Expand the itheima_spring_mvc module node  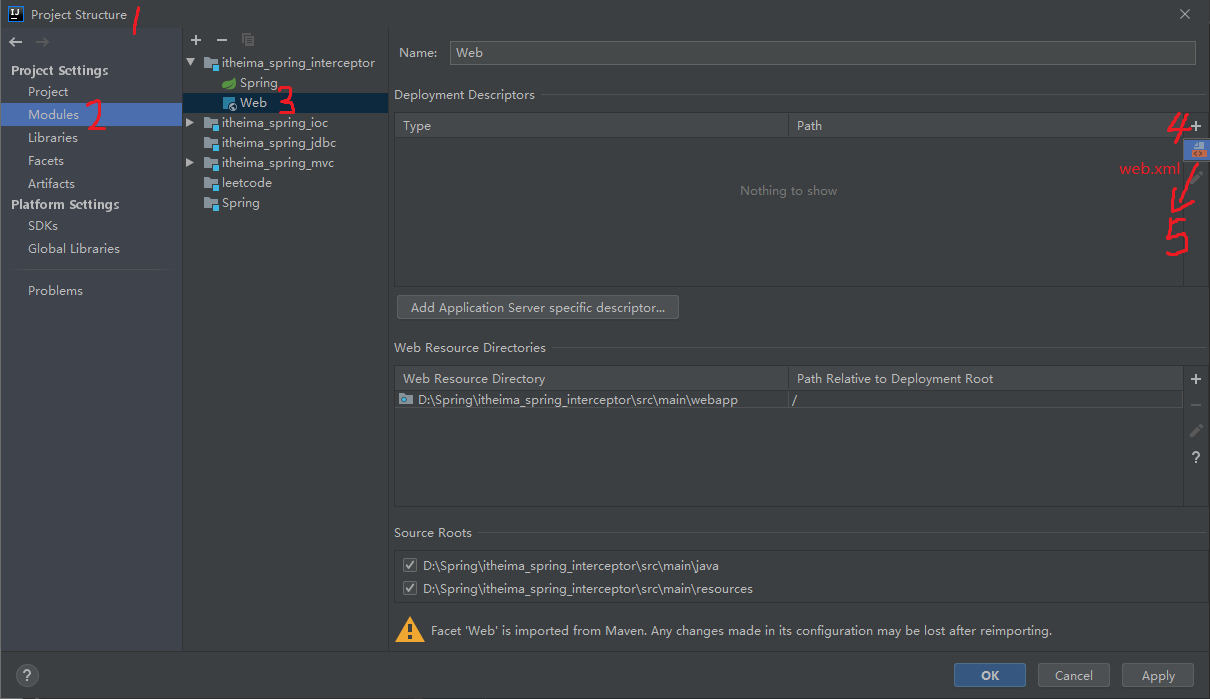(191, 163)
